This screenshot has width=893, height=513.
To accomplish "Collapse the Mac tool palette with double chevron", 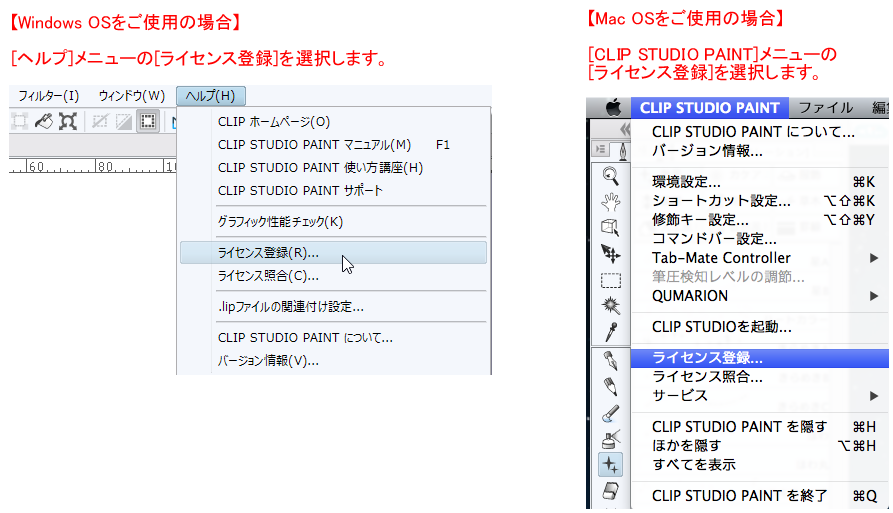I will coord(625,129).
